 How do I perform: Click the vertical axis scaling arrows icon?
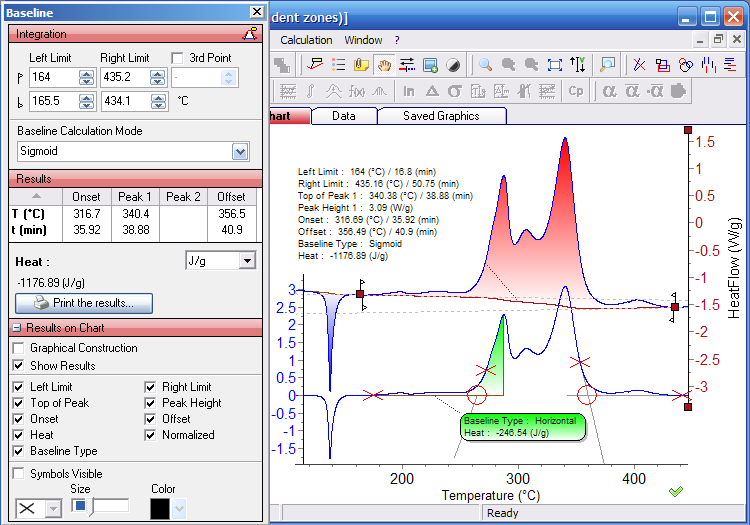577,65
